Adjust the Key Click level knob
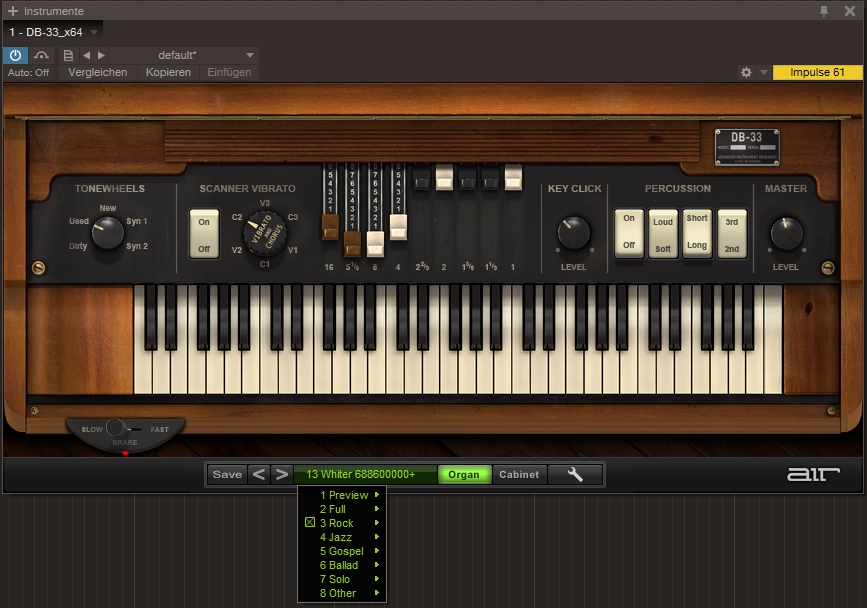 [x=573, y=233]
